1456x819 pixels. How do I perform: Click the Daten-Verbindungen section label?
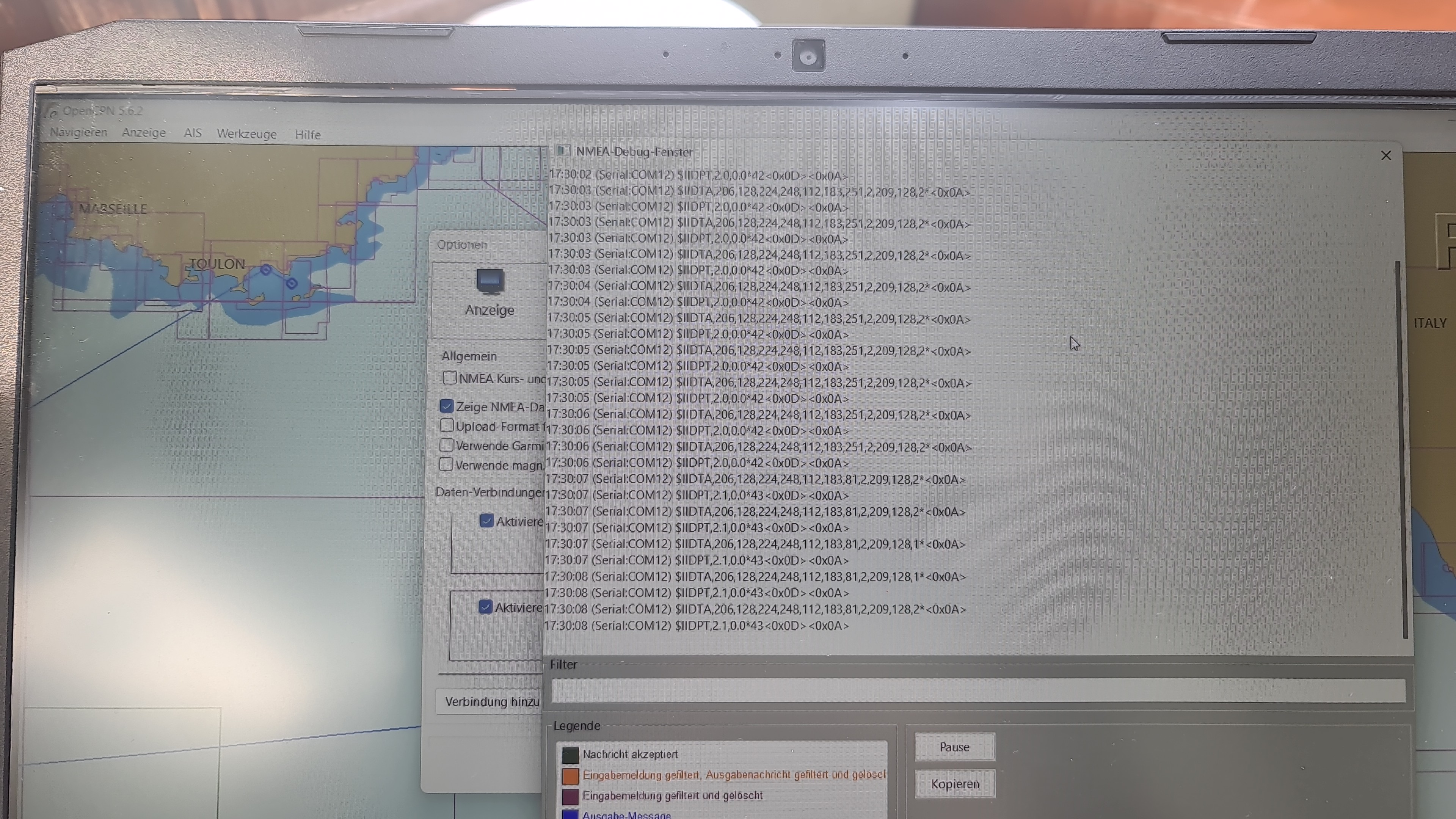[490, 492]
